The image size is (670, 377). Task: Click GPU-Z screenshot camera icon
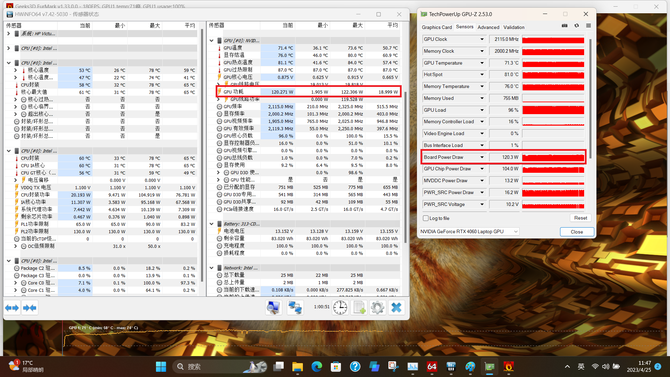coord(564,26)
